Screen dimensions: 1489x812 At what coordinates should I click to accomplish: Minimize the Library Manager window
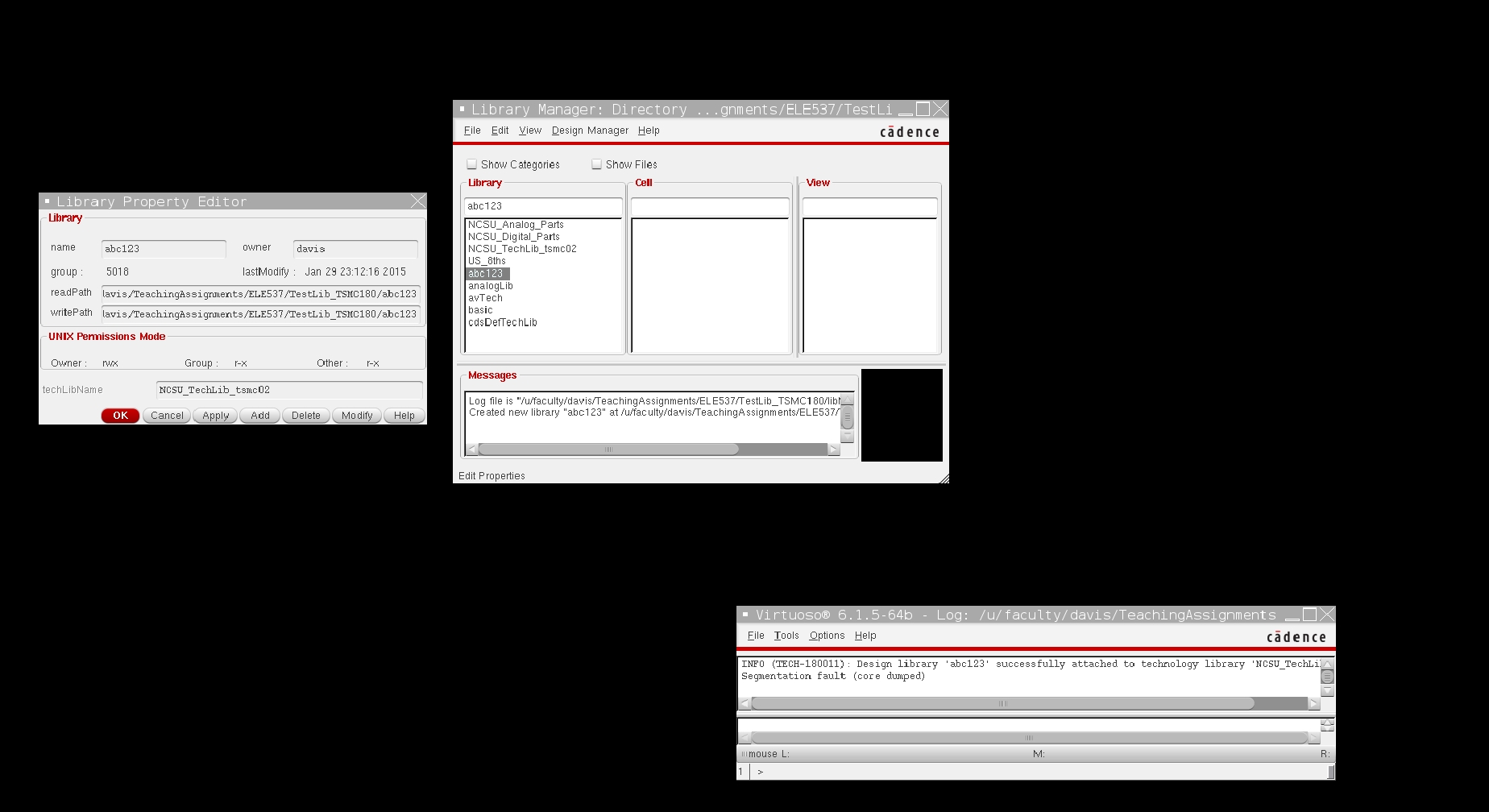[906, 110]
